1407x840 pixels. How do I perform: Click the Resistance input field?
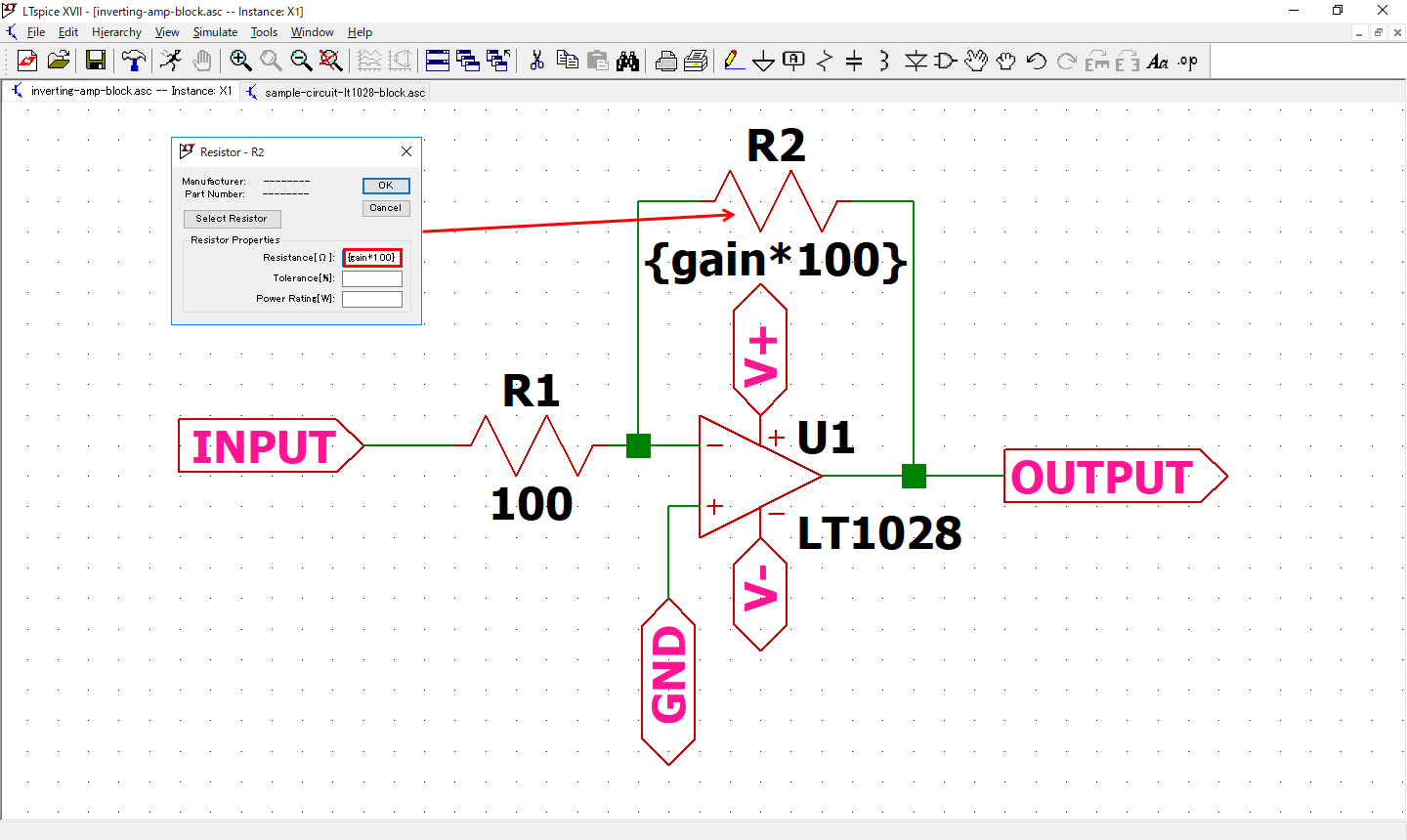coord(372,258)
